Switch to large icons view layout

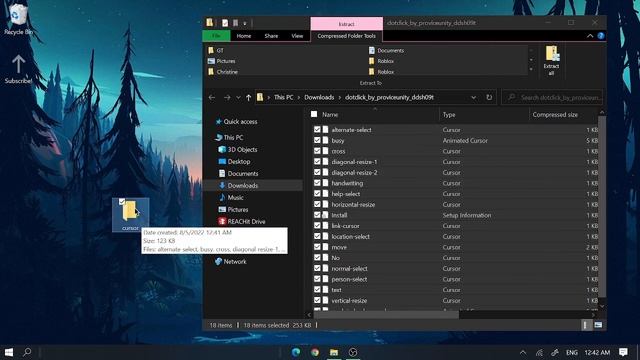point(598,325)
